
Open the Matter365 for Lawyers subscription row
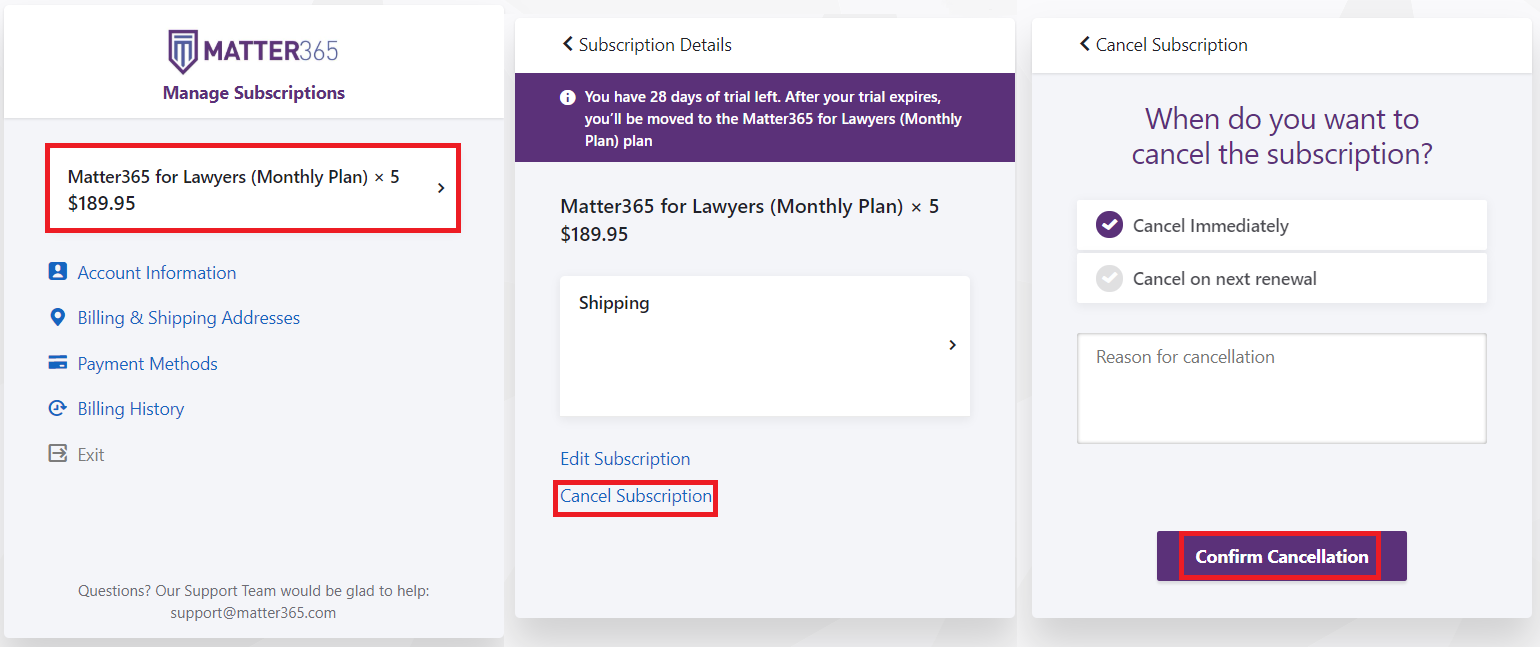click(x=253, y=188)
